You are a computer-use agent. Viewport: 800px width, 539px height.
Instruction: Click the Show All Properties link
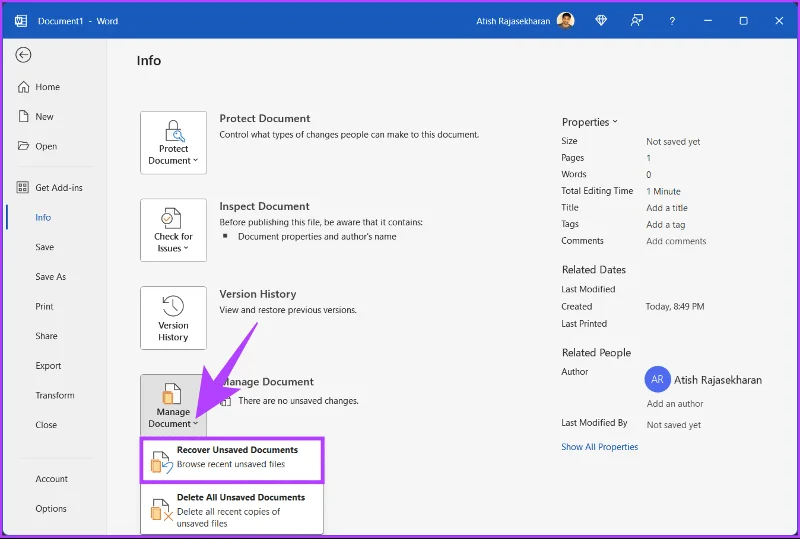(599, 447)
